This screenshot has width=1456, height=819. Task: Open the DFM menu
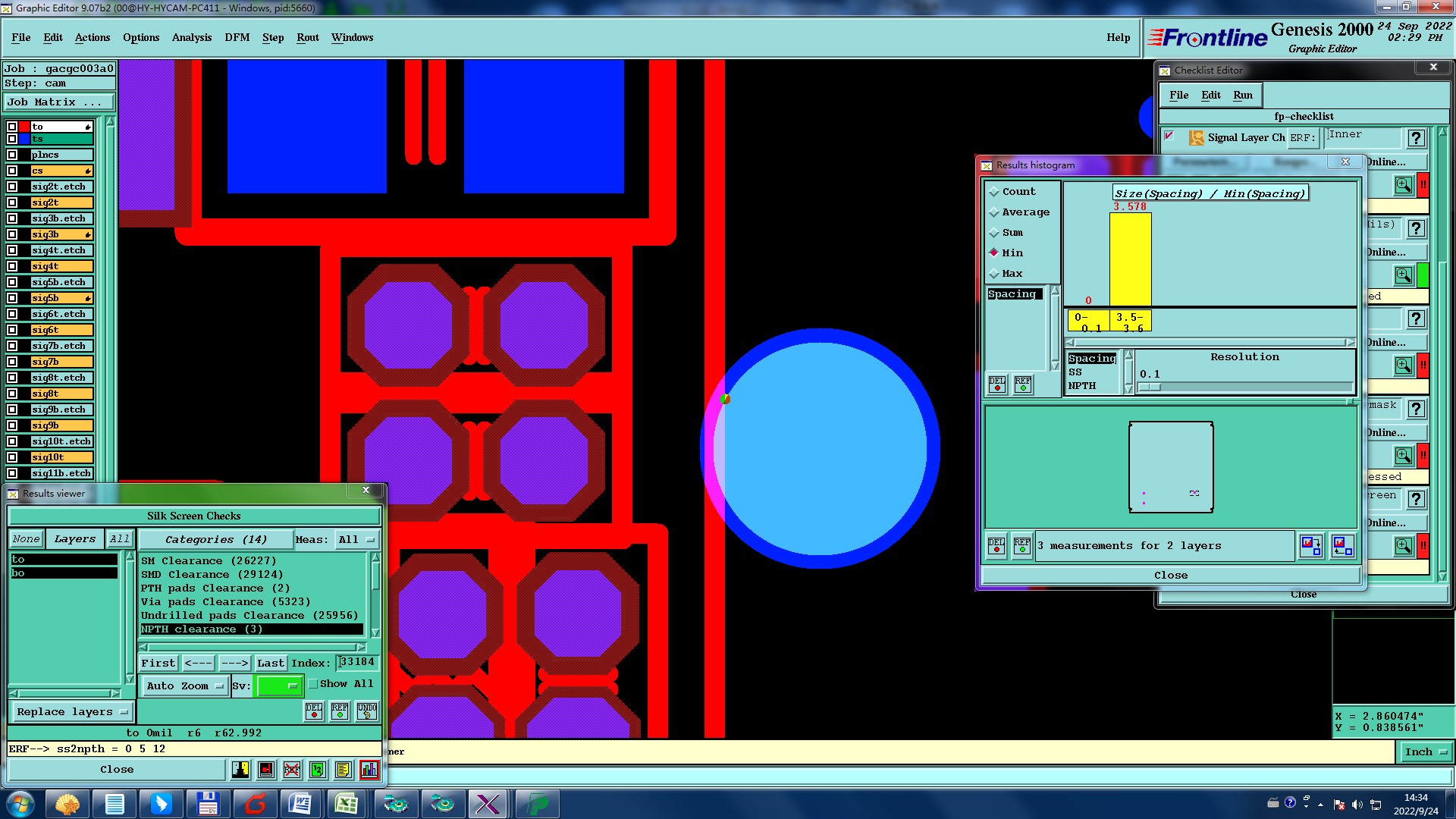click(237, 37)
